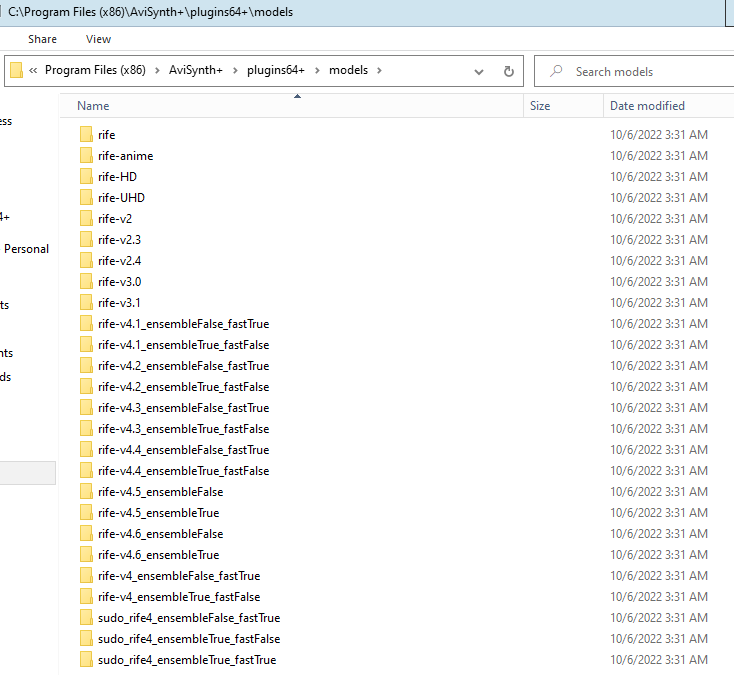Select rife-v4.2_ensembleFalse_fastTrue folder name
This screenshot has height=676, width=734.
(x=184, y=366)
